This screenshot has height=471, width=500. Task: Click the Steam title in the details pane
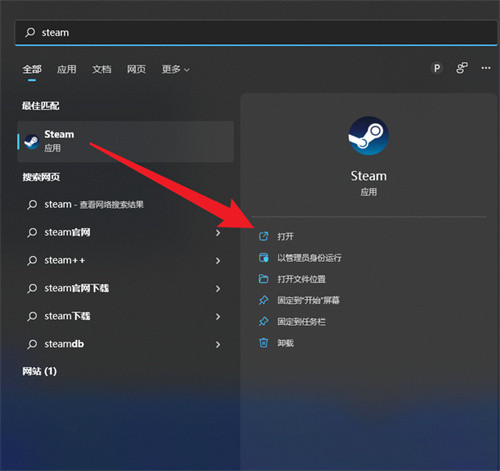[369, 176]
